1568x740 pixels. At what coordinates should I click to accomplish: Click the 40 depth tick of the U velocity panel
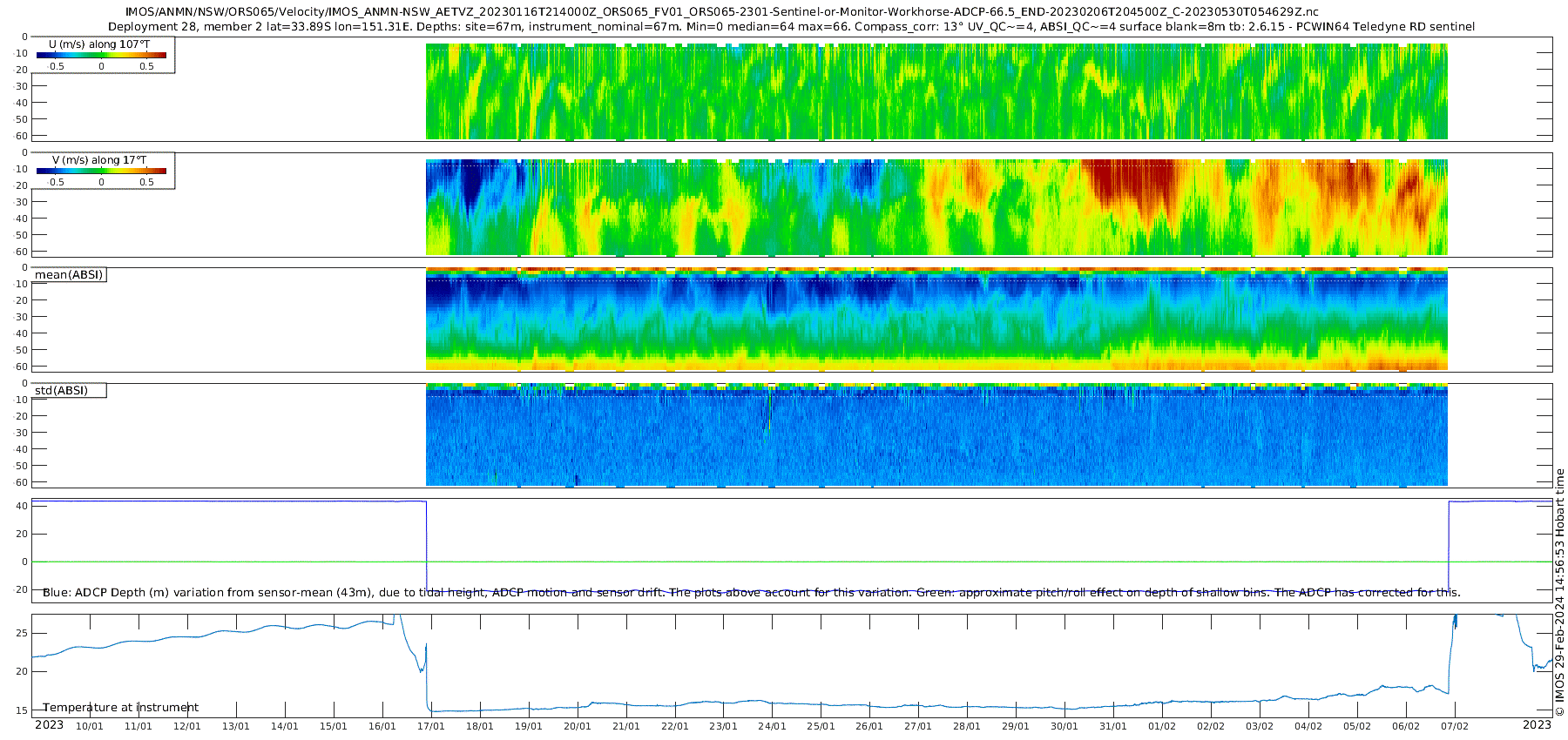point(22,103)
